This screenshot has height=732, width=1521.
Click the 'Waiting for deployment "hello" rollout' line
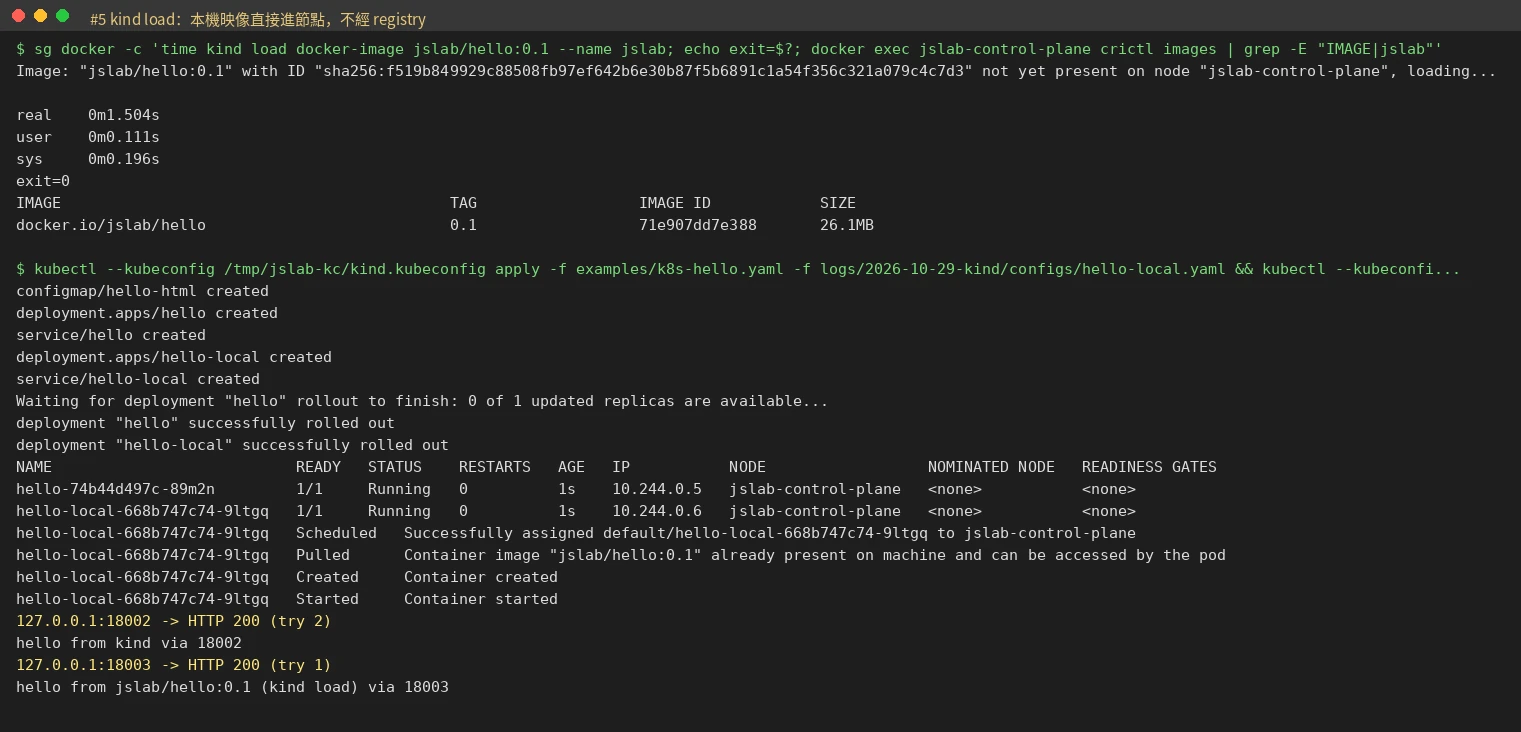tap(422, 401)
